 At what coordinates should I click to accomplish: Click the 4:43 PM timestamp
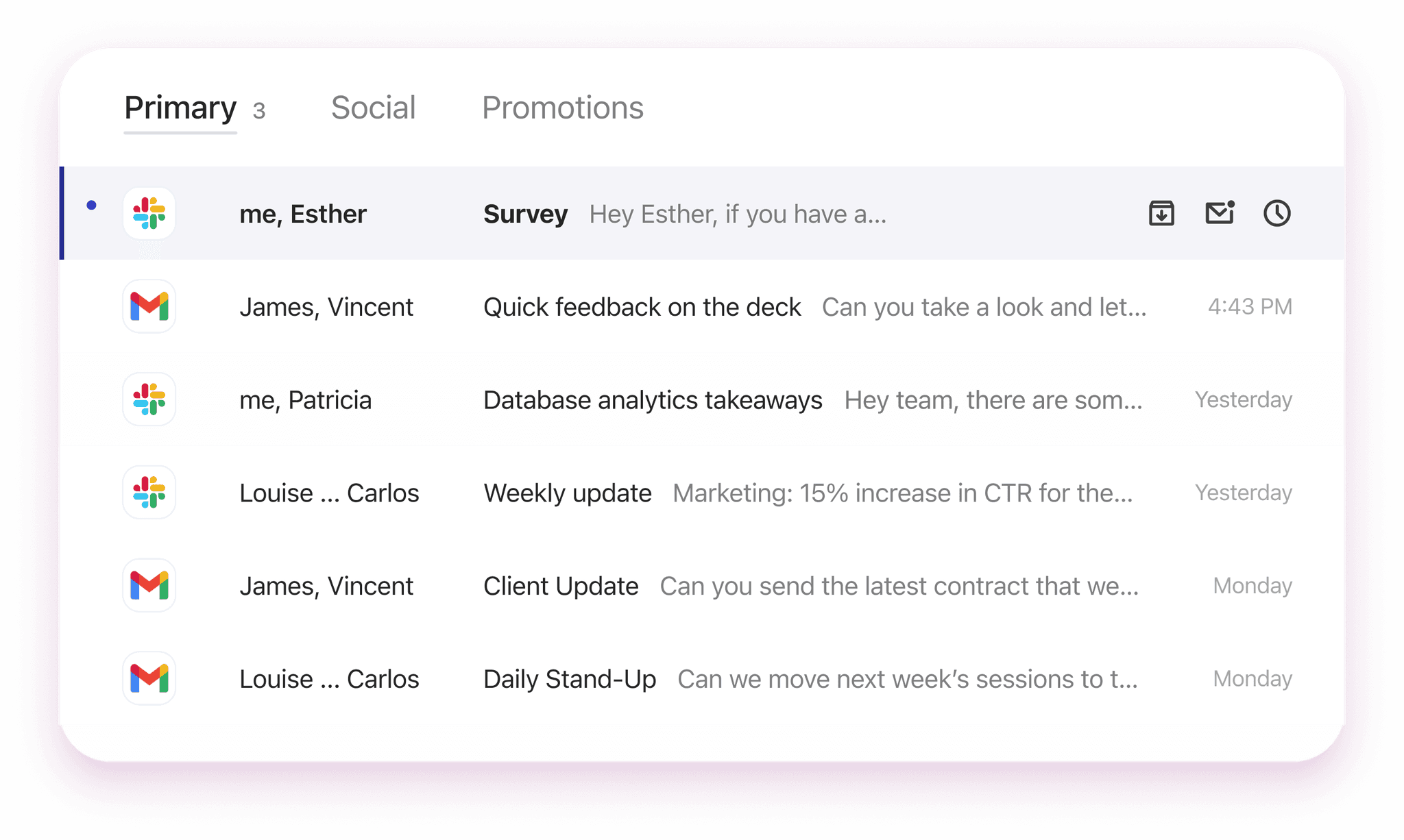click(x=1250, y=306)
